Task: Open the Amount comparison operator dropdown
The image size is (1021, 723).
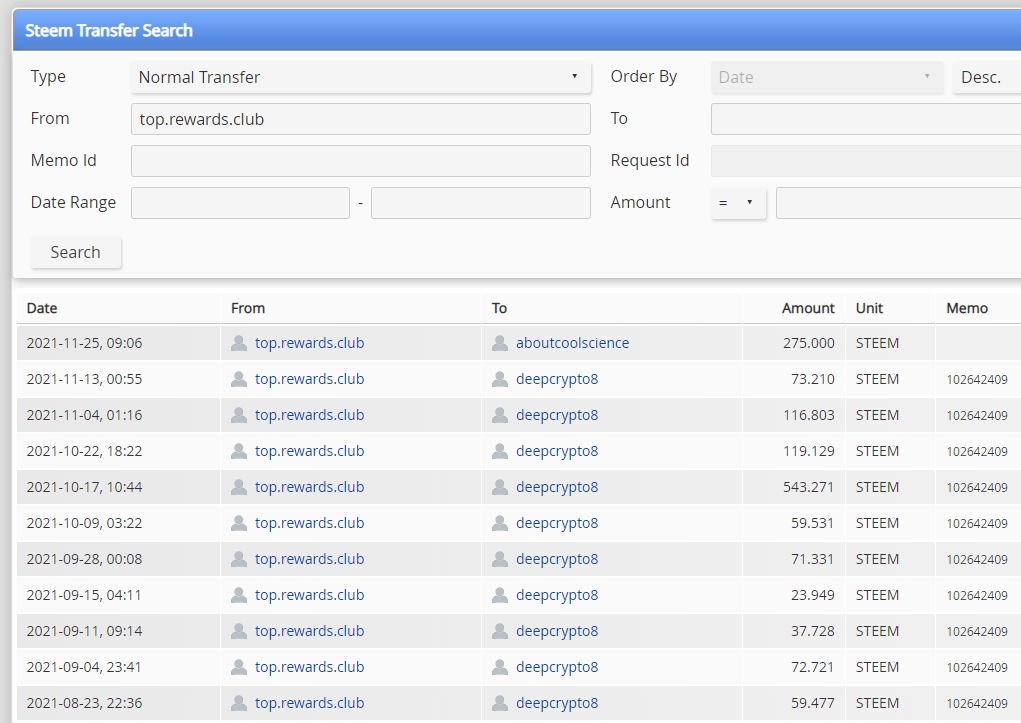Action: (738, 203)
